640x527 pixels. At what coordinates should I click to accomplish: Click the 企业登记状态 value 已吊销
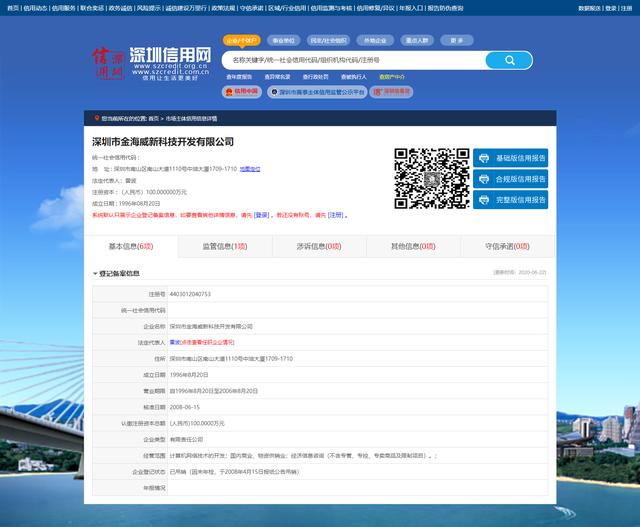pyautogui.click(x=234, y=472)
